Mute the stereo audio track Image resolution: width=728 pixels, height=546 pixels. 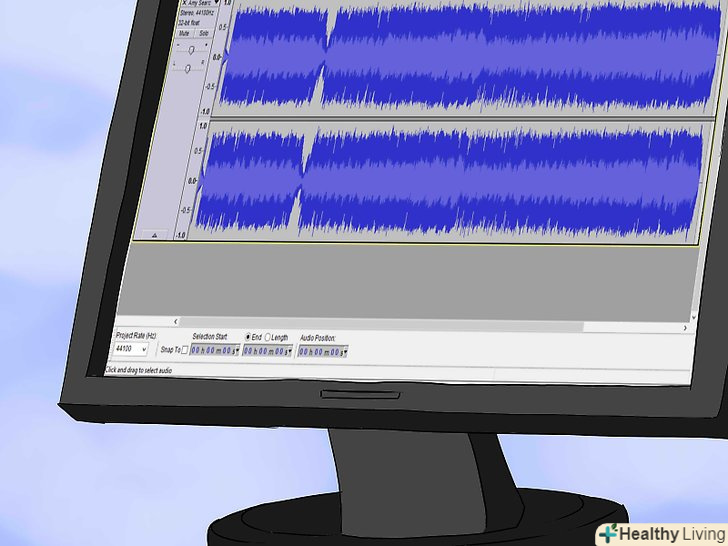click(x=184, y=33)
